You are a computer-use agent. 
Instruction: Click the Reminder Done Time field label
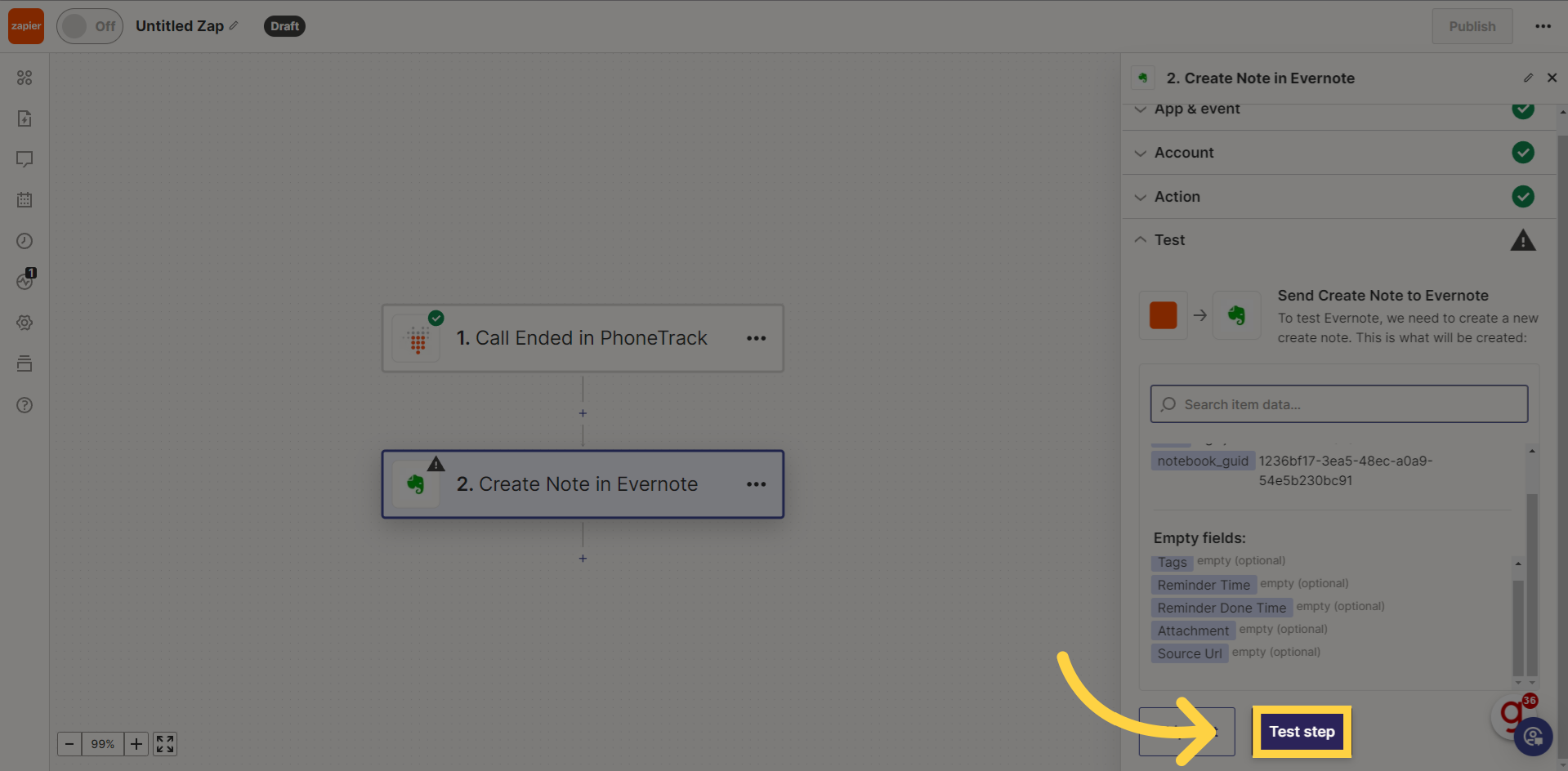click(1222, 608)
